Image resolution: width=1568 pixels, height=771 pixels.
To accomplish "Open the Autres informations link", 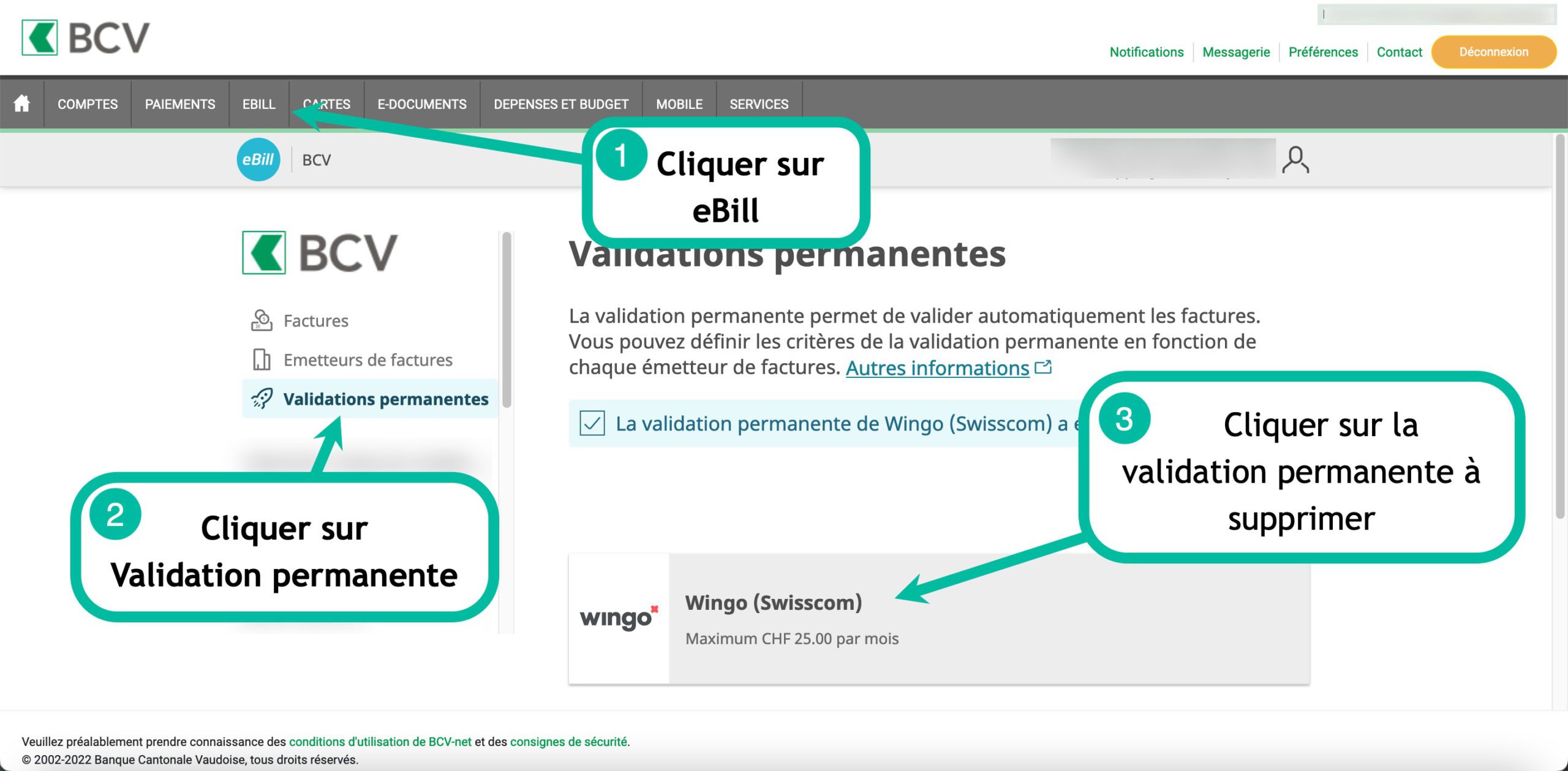I will click(x=937, y=368).
